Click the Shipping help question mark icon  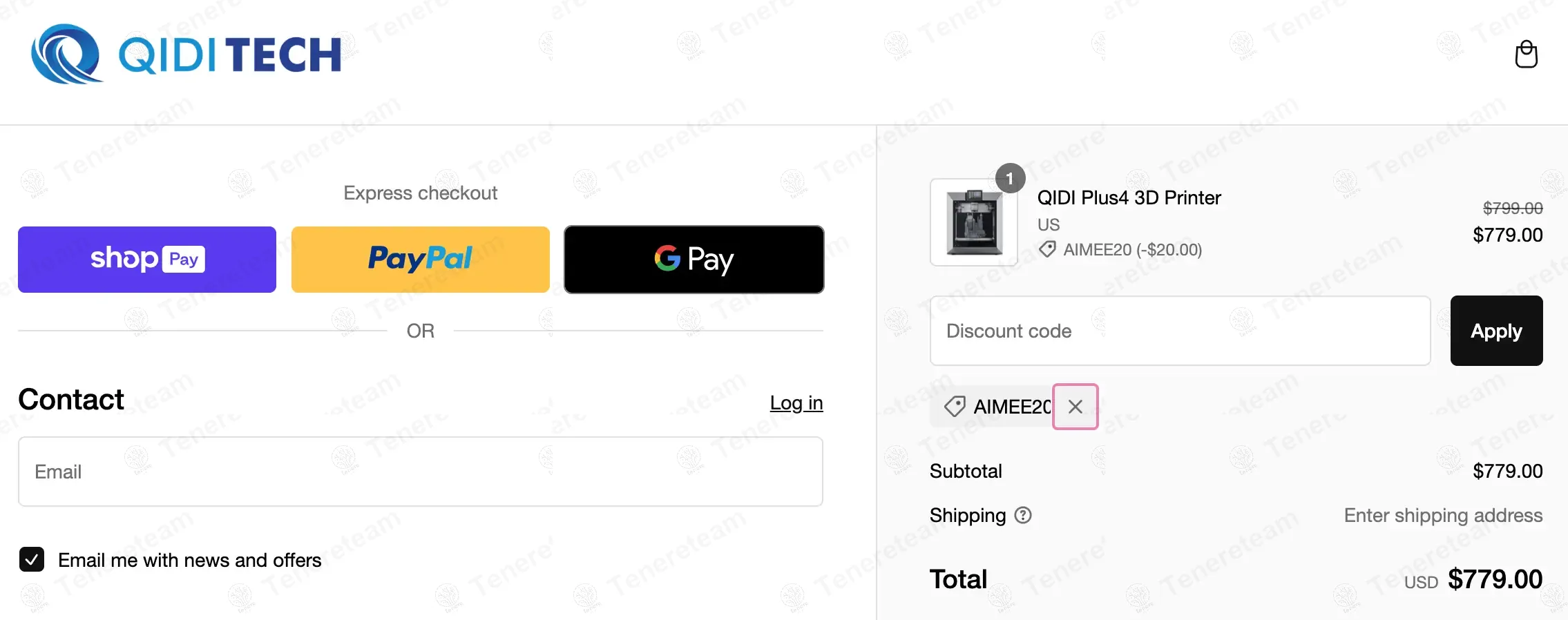click(1023, 515)
